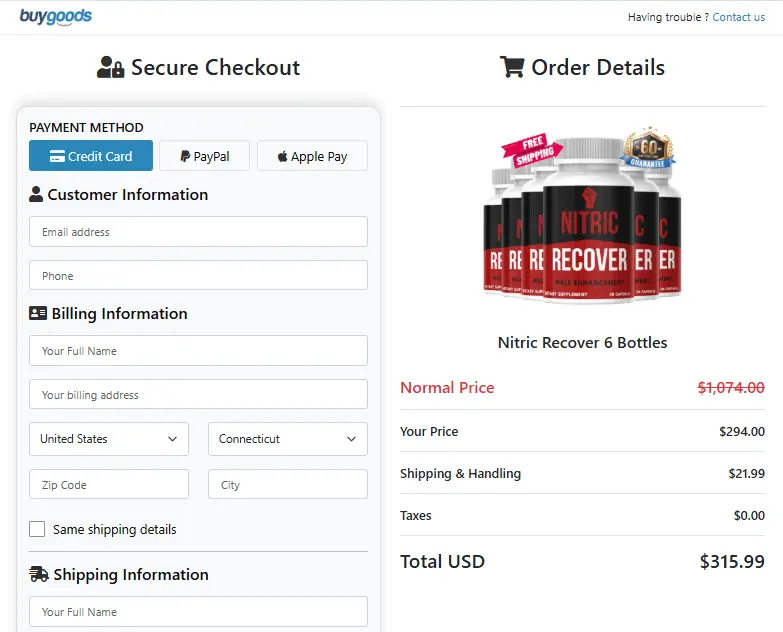Switch to the PayPal payment method
Viewport: 783px width, 632px height.
(204, 156)
